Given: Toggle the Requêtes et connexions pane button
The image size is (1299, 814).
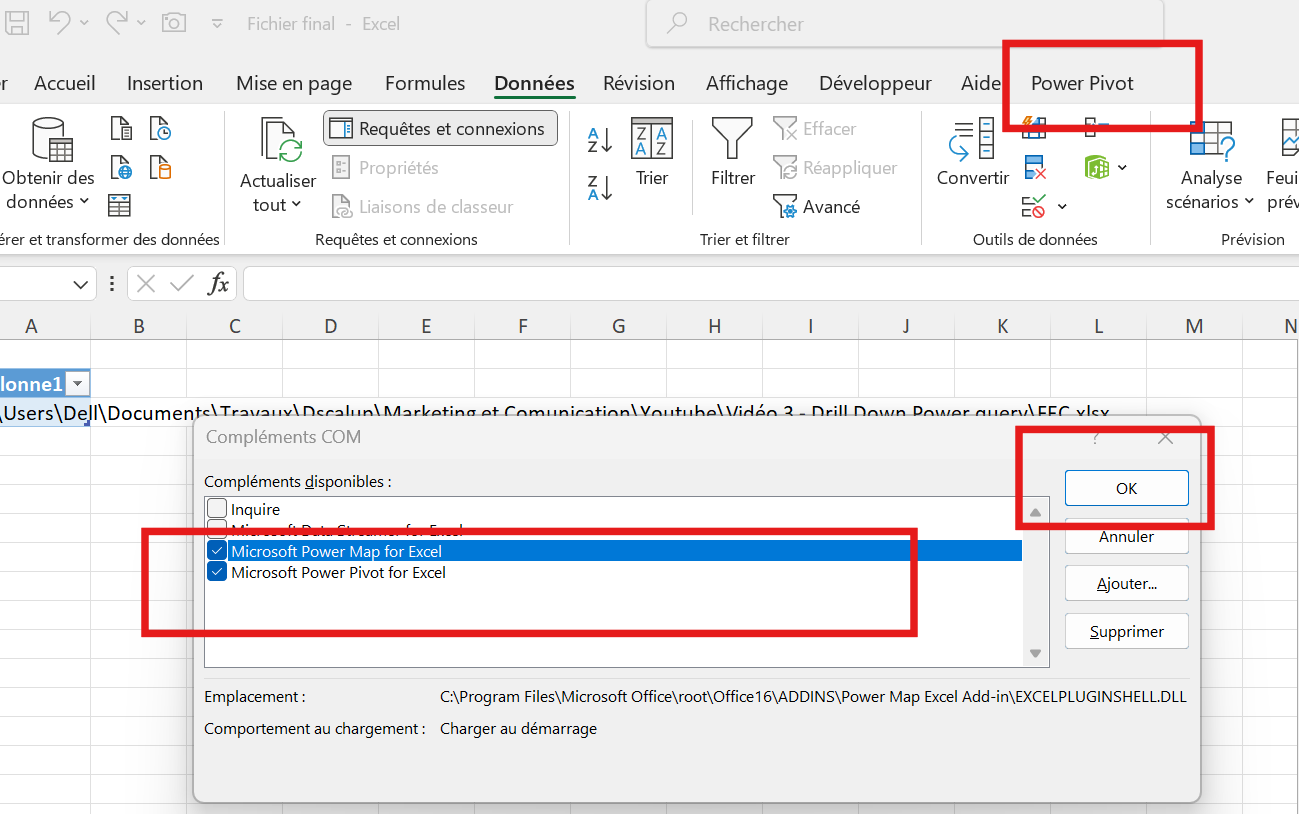Looking at the screenshot, I should pos(440,128).
